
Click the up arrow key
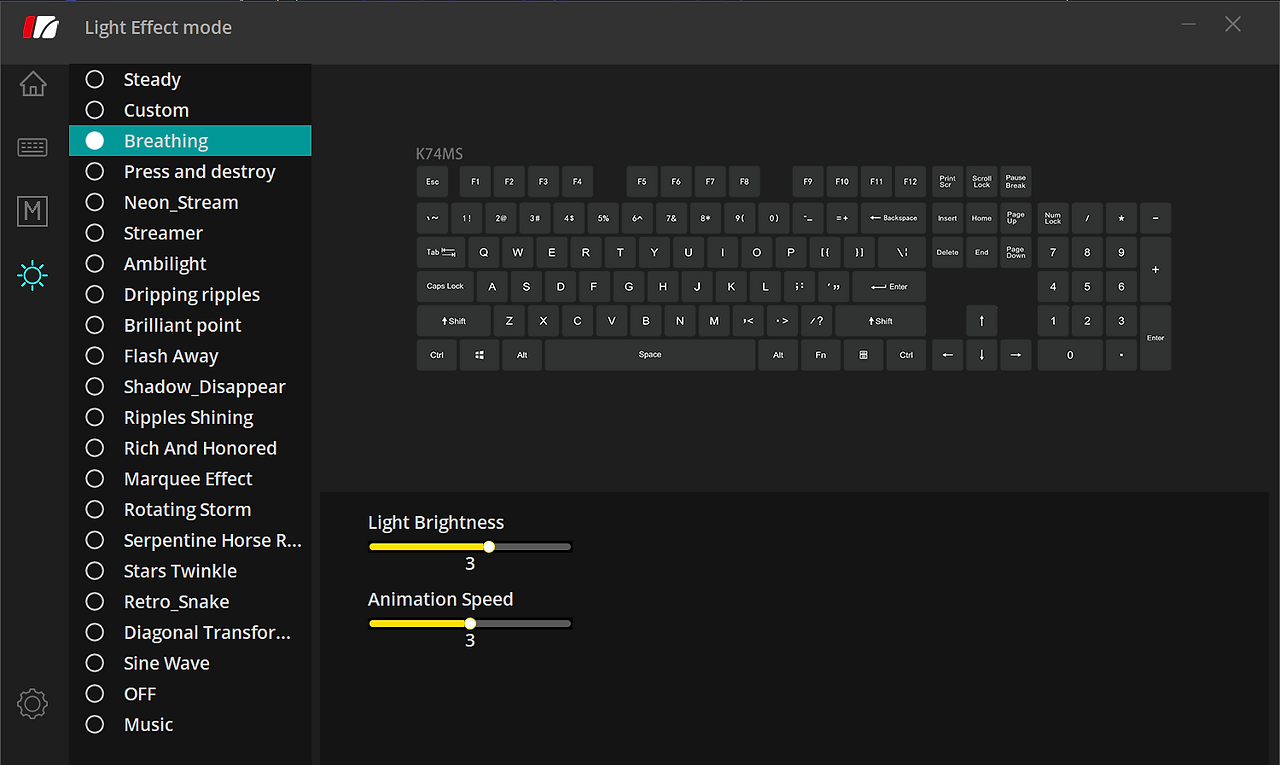pyautogui.click(x=982, y=321)
